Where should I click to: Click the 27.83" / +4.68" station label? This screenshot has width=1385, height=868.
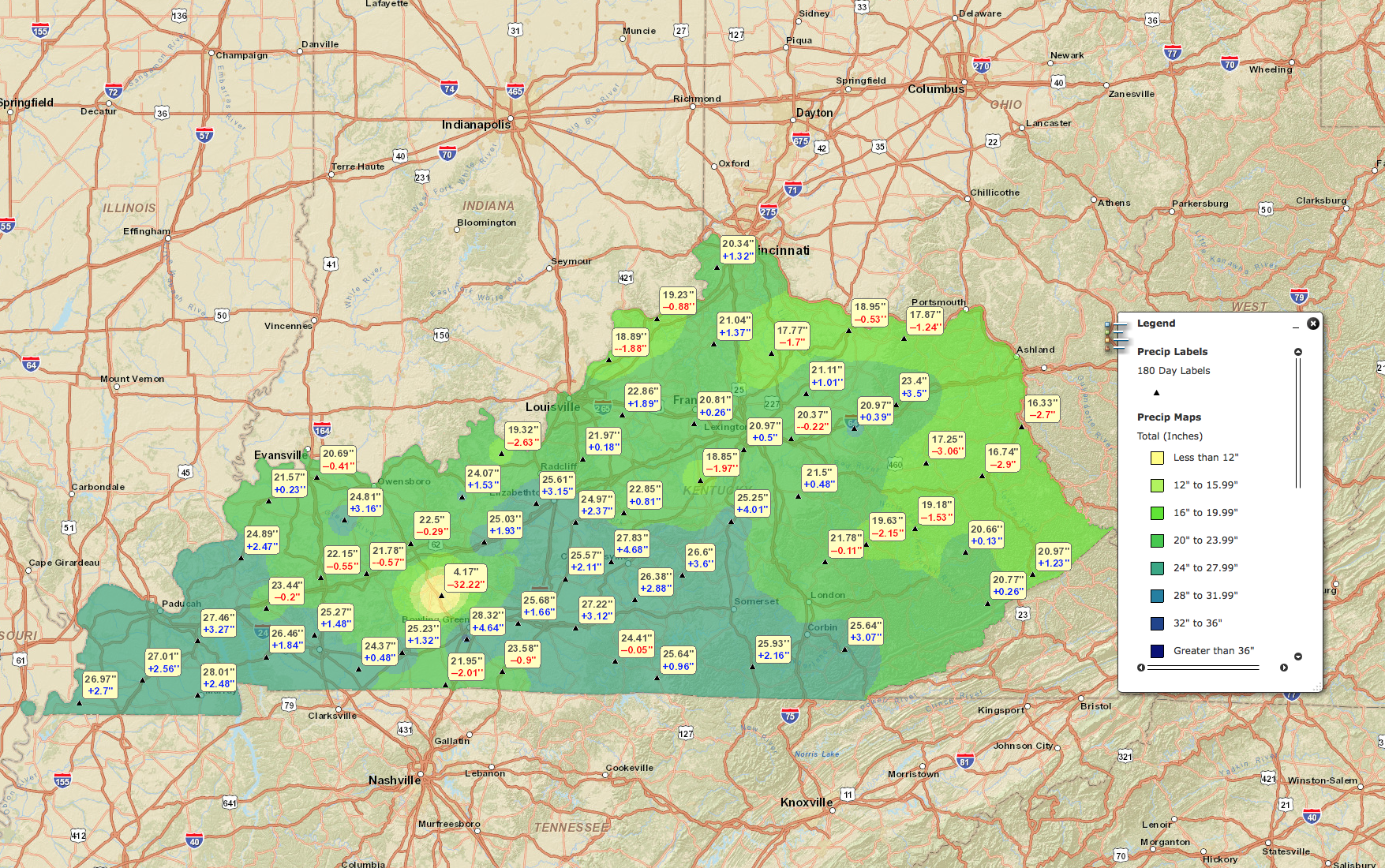(x=631, y=544)
